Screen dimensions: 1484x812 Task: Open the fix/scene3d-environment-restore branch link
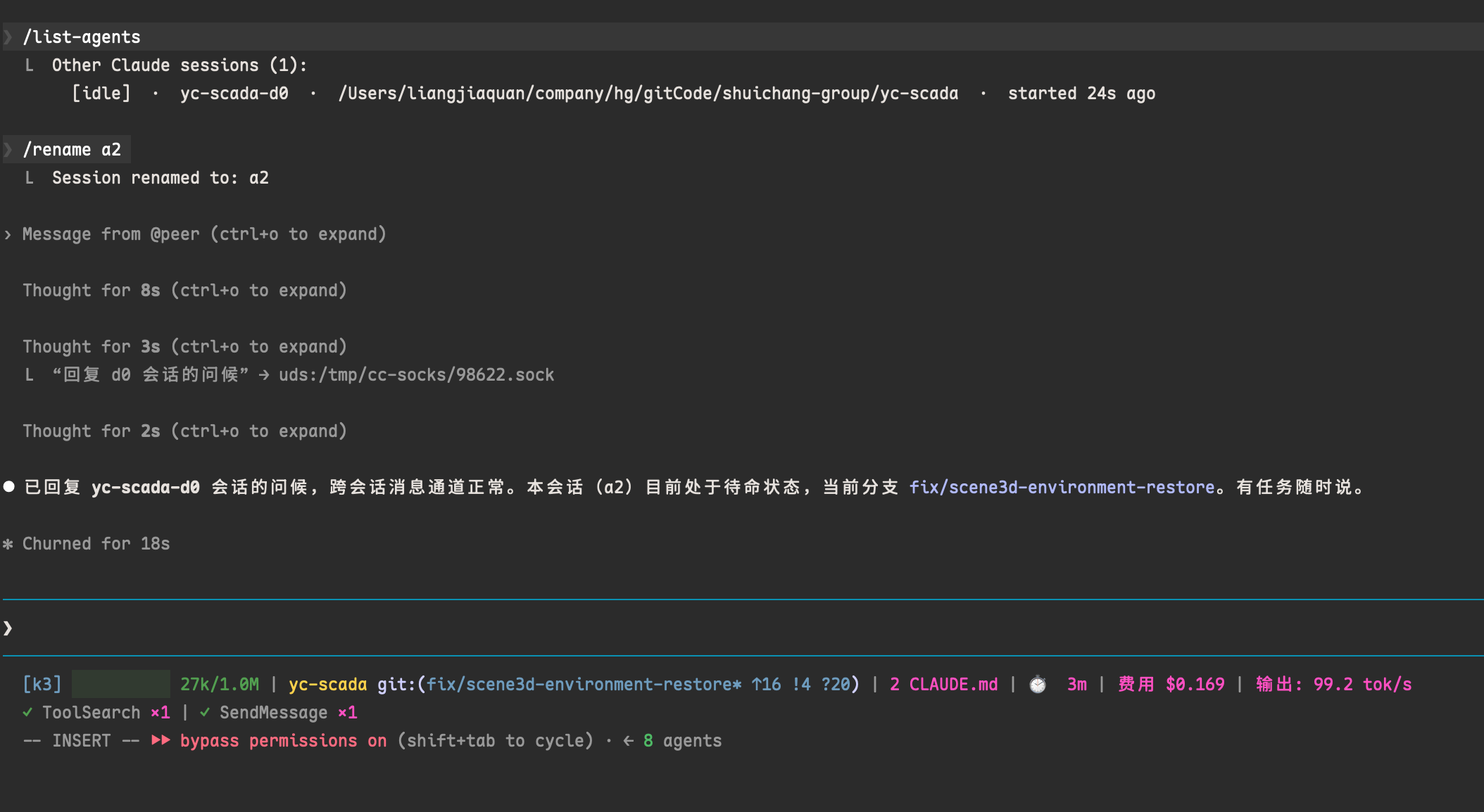coord(1062,487)
